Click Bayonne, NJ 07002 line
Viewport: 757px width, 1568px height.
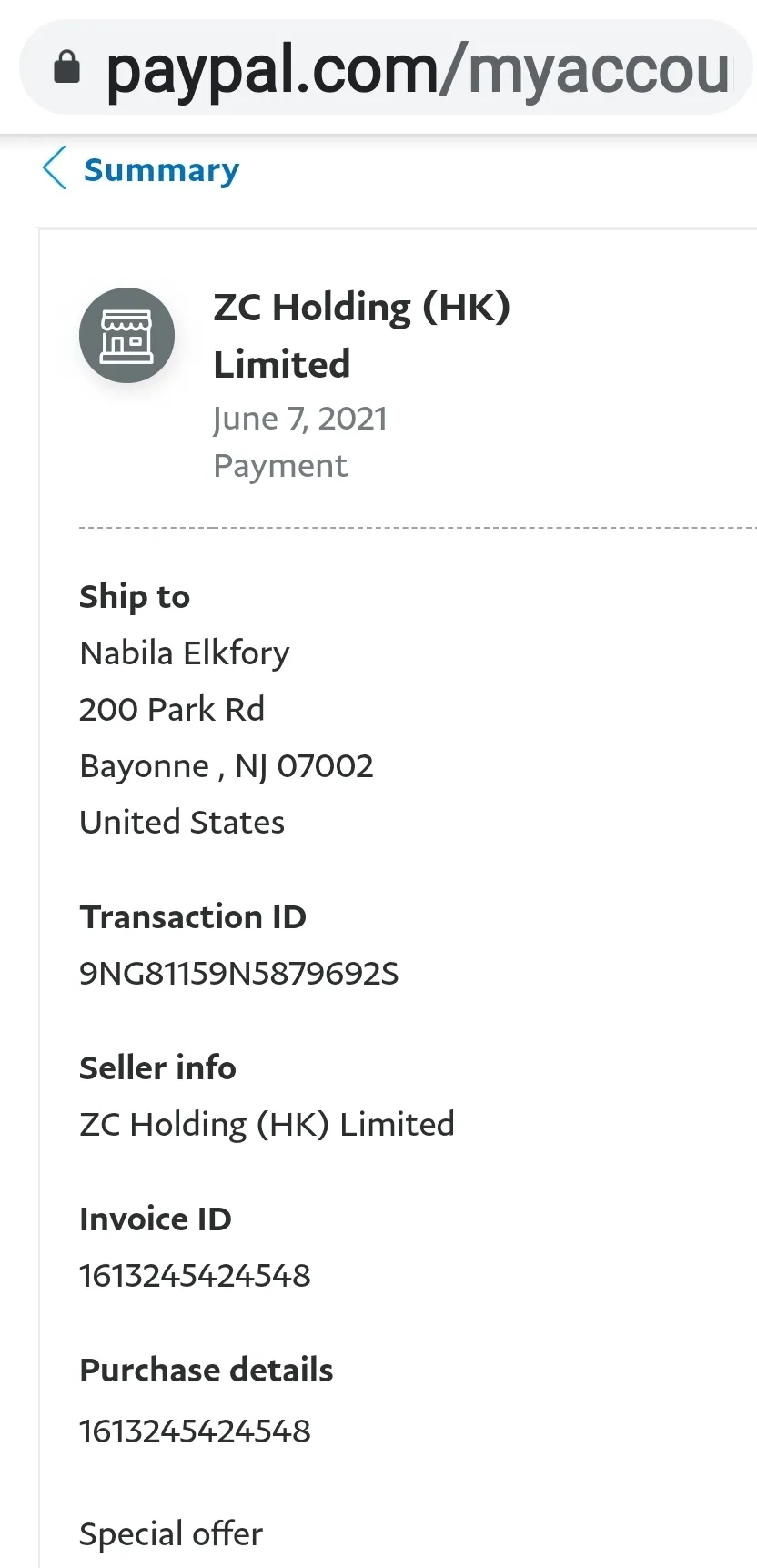point(227,766)
